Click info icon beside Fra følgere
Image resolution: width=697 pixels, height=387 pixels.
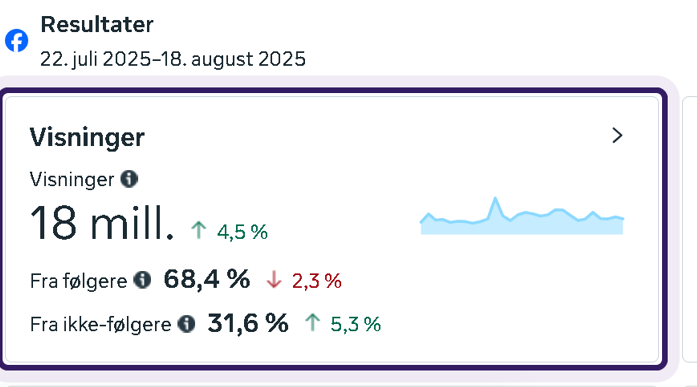(143, 280)
